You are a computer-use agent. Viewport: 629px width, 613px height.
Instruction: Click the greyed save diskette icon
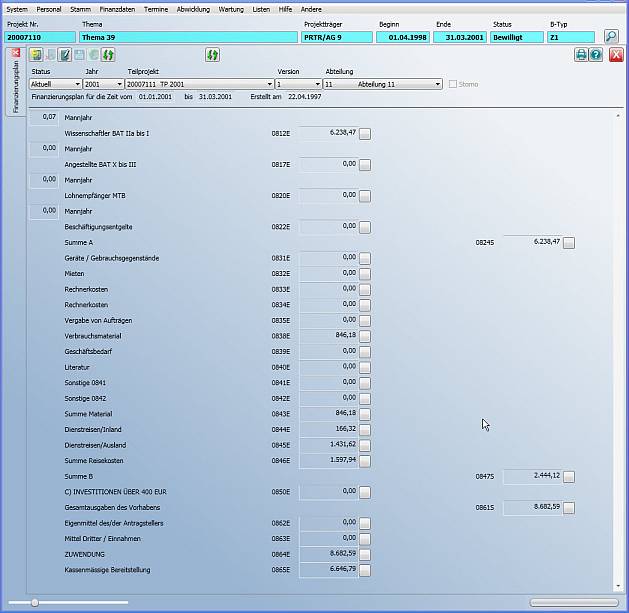[x=79, y=55]
